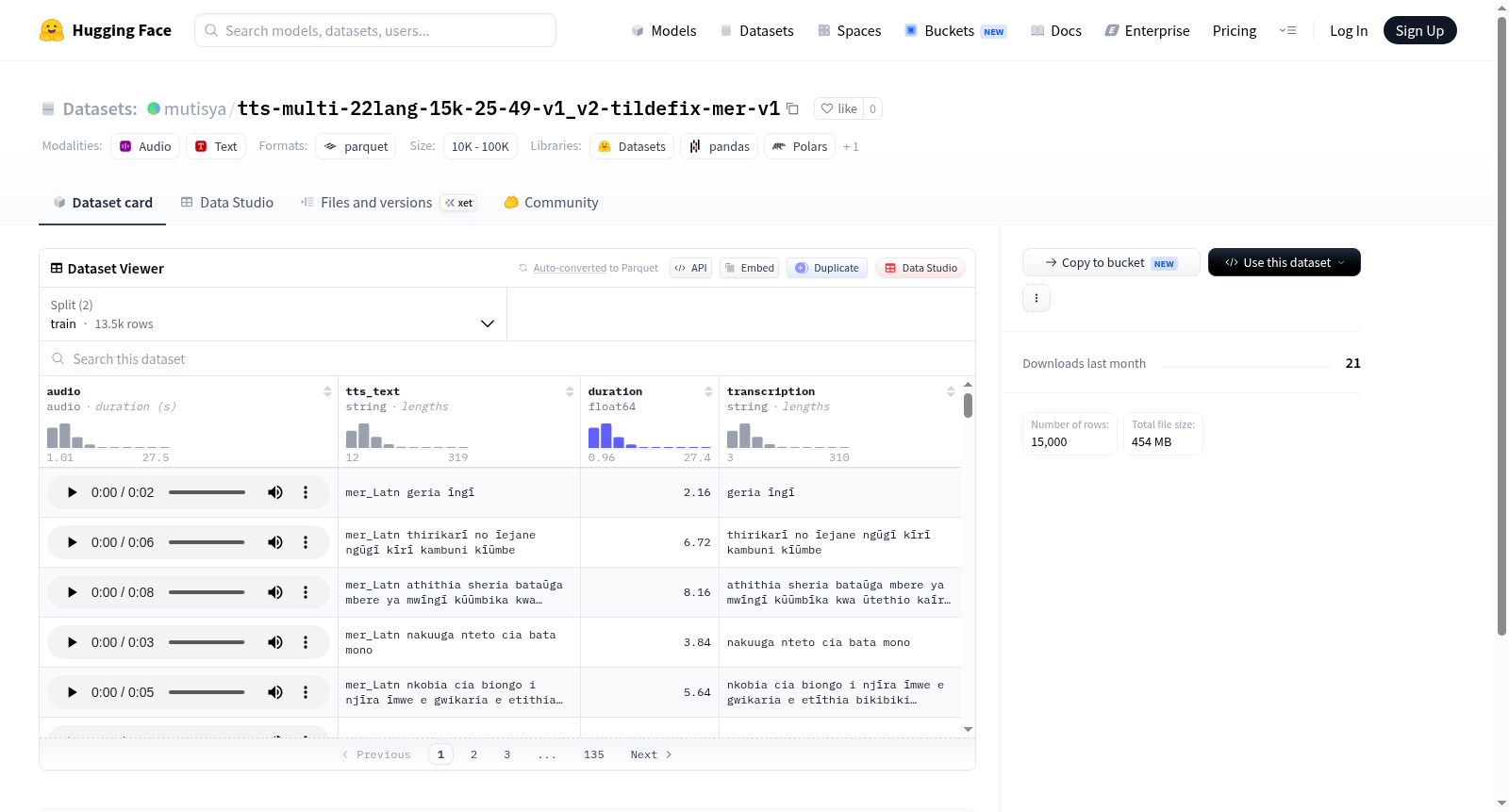1509x812 pixels.
Task: Play the 0:06 audio row
Action: tap(73, 542)
